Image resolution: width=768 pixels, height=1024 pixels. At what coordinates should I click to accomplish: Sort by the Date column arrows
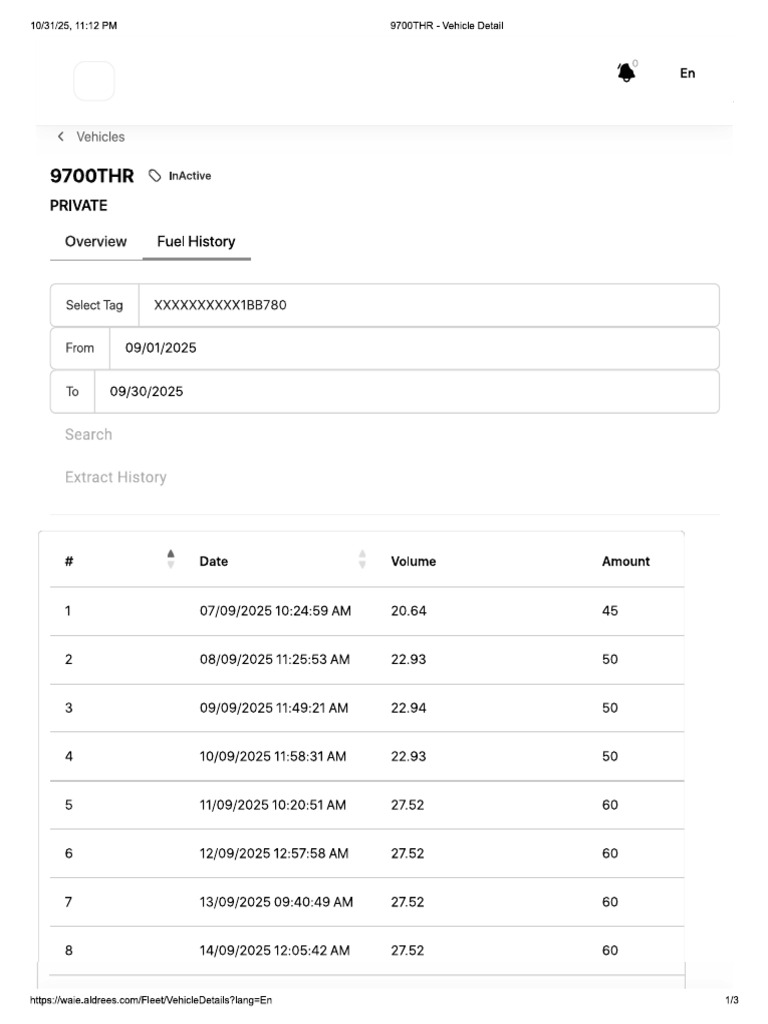tap(362, 559)
